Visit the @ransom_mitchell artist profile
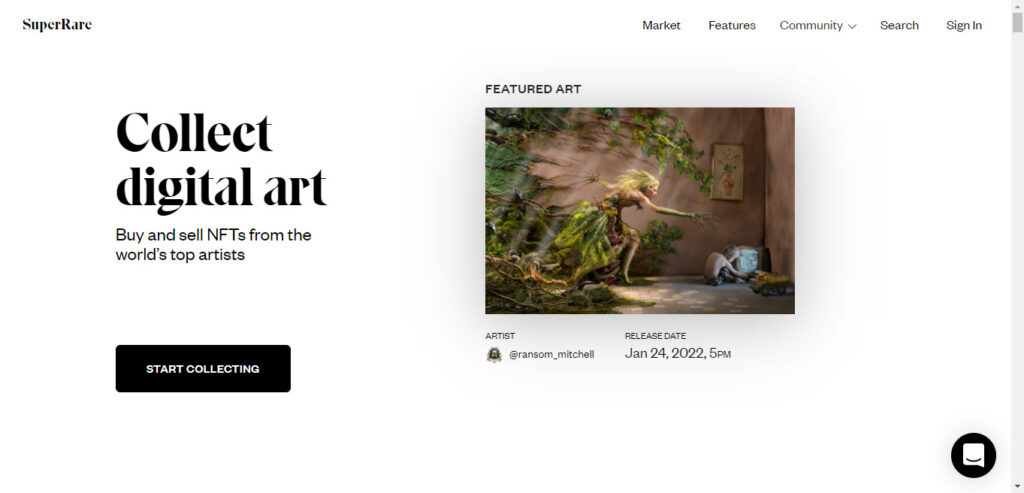Viewport: 1024px width, 493px height. pyautogui.click(x=551, y=355)
